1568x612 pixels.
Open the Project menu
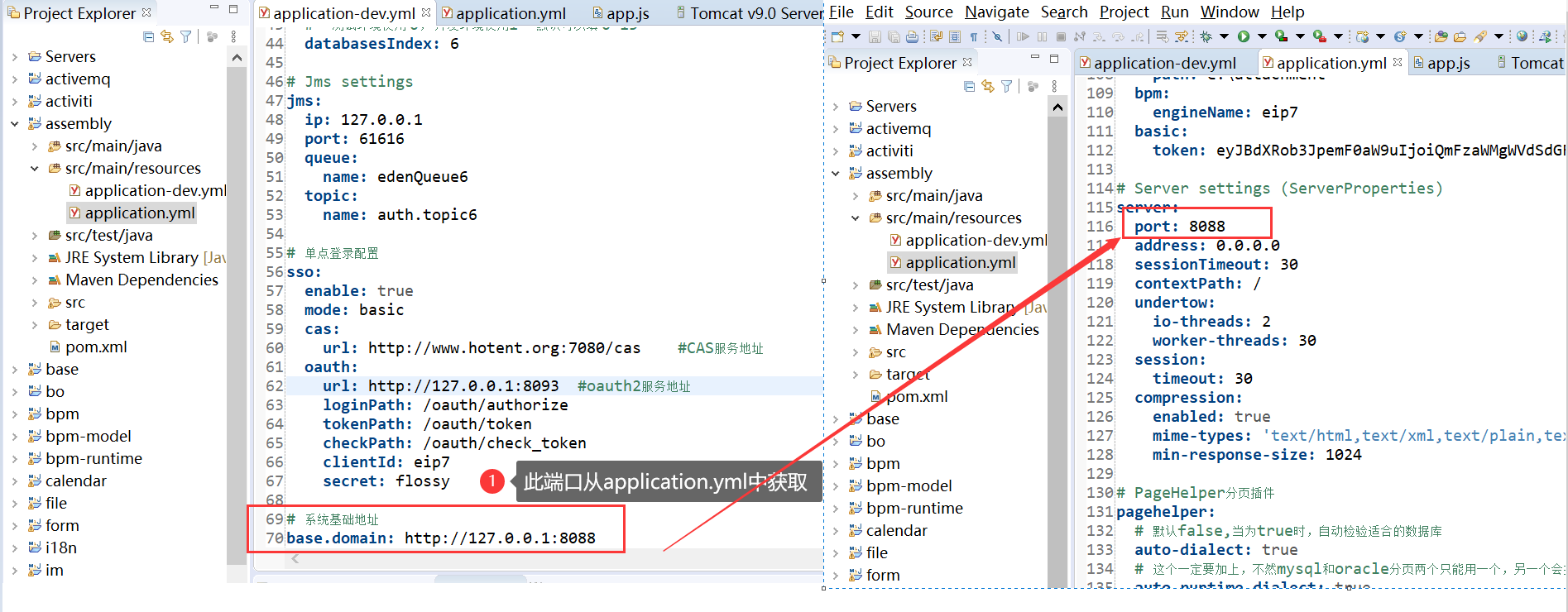point(1124,12)
